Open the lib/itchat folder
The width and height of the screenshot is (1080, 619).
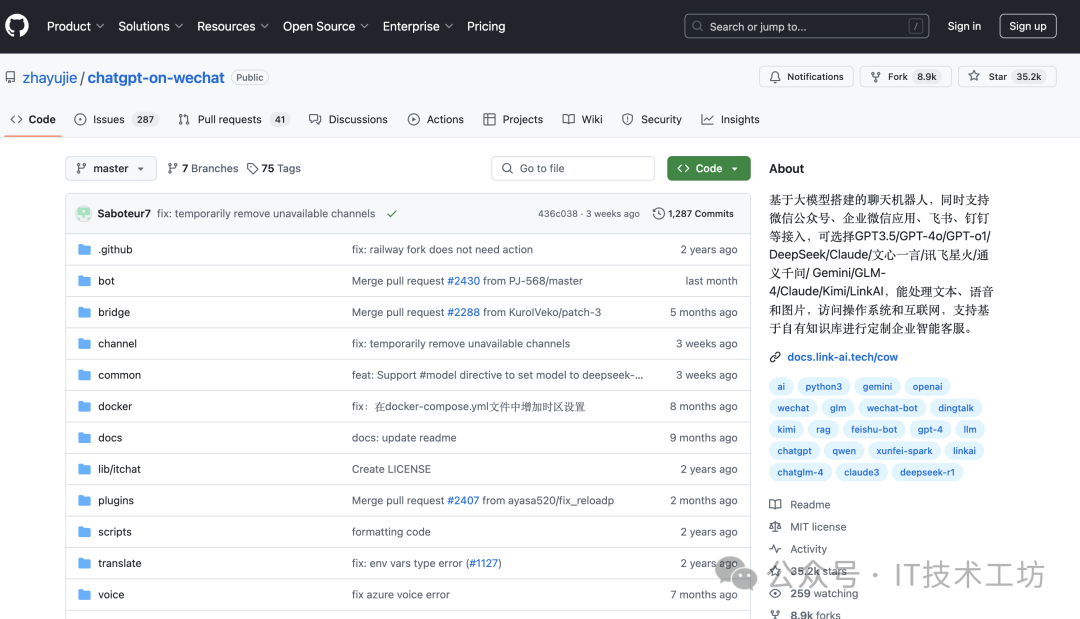(119, 470)
